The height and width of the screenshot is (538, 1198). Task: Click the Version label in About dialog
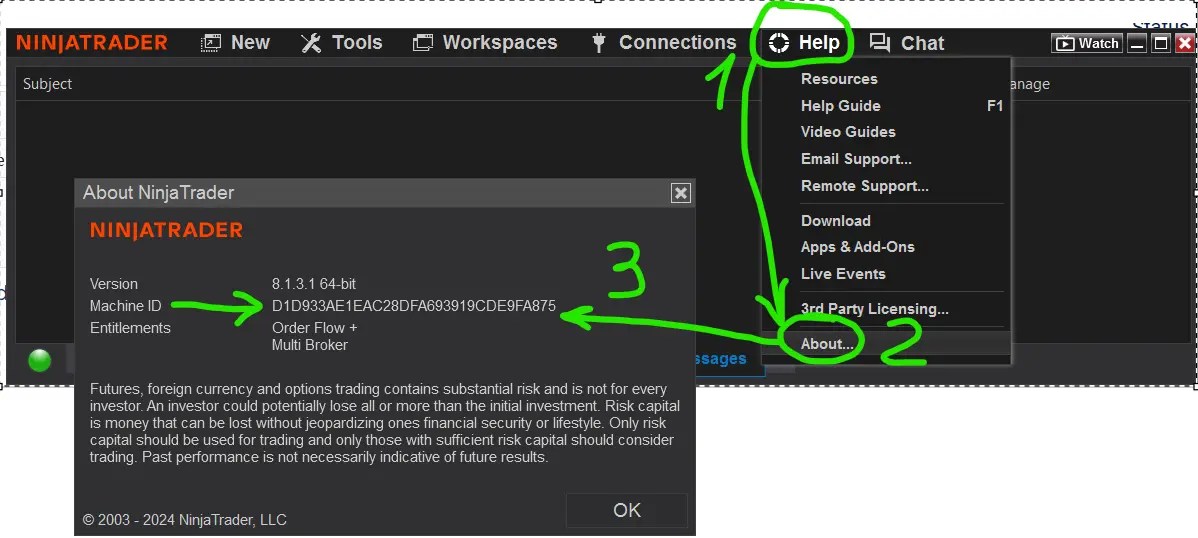click(114, 284)
